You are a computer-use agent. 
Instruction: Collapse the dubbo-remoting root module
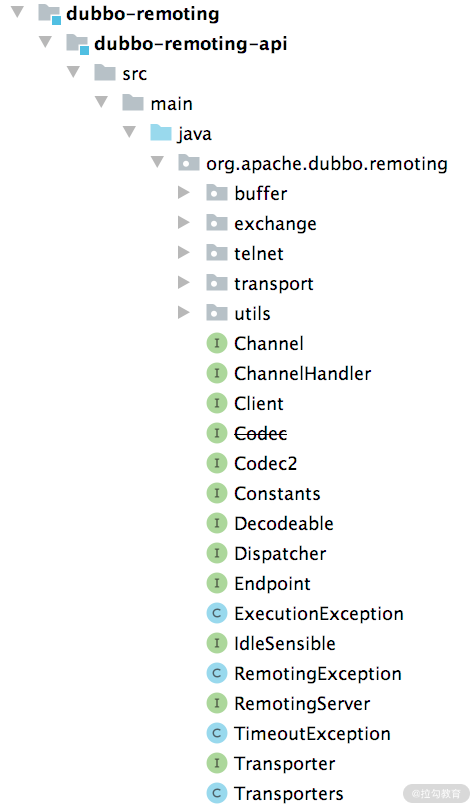click(18, 12)
